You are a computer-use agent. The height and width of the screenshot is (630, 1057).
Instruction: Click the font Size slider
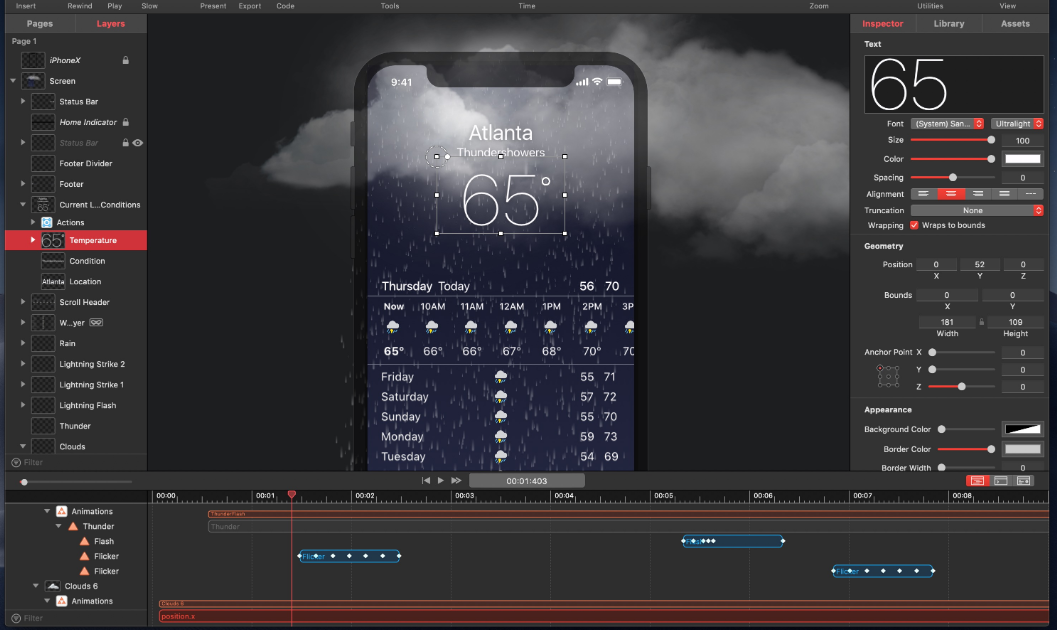953,140
